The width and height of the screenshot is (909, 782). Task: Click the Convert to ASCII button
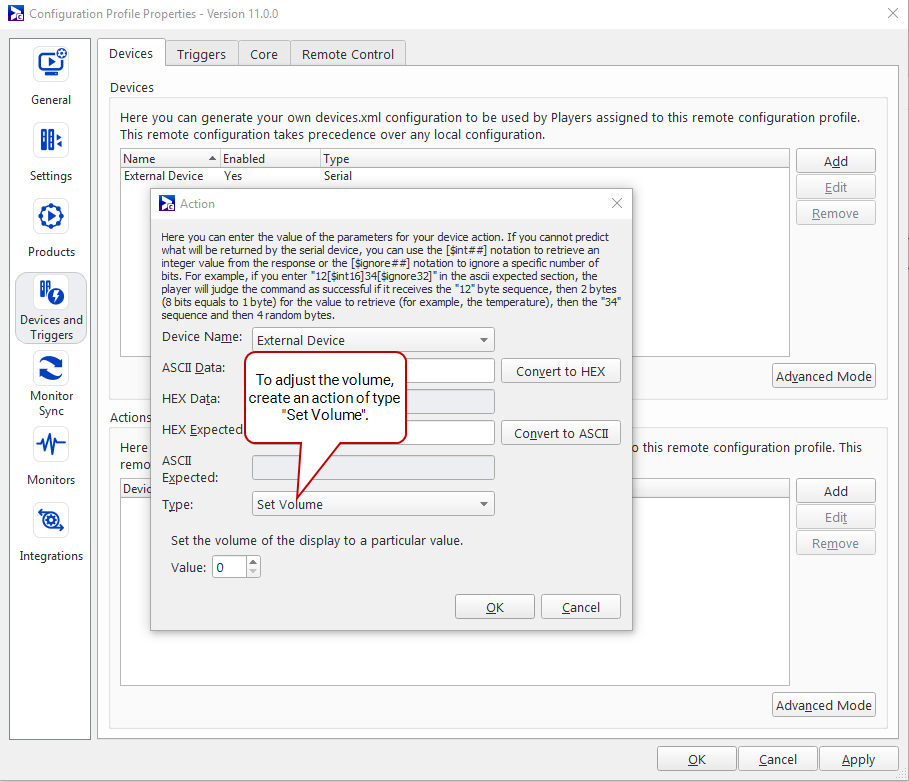click(560, 433)
